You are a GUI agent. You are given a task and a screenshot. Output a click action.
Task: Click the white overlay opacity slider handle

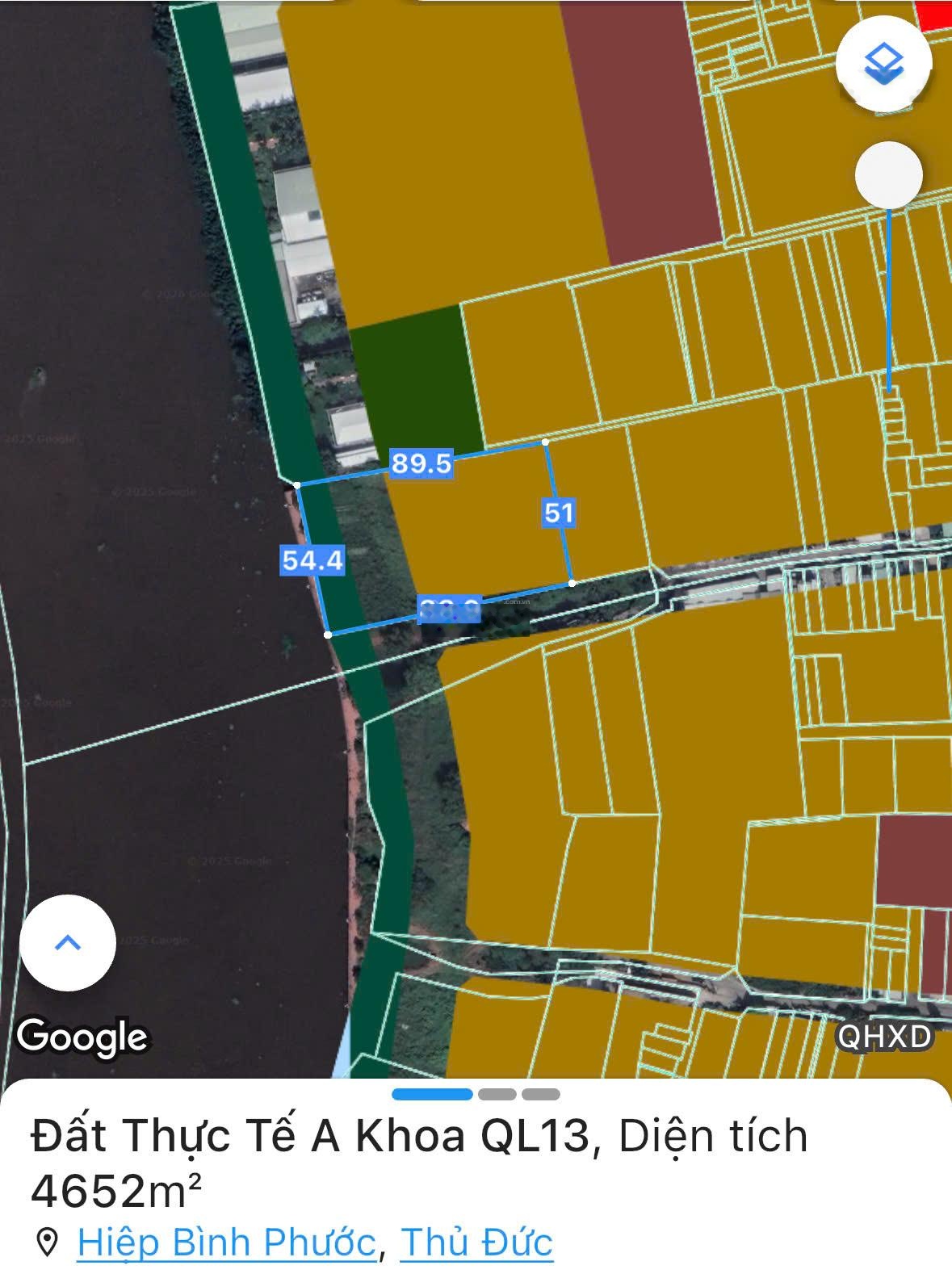point(888,174)
